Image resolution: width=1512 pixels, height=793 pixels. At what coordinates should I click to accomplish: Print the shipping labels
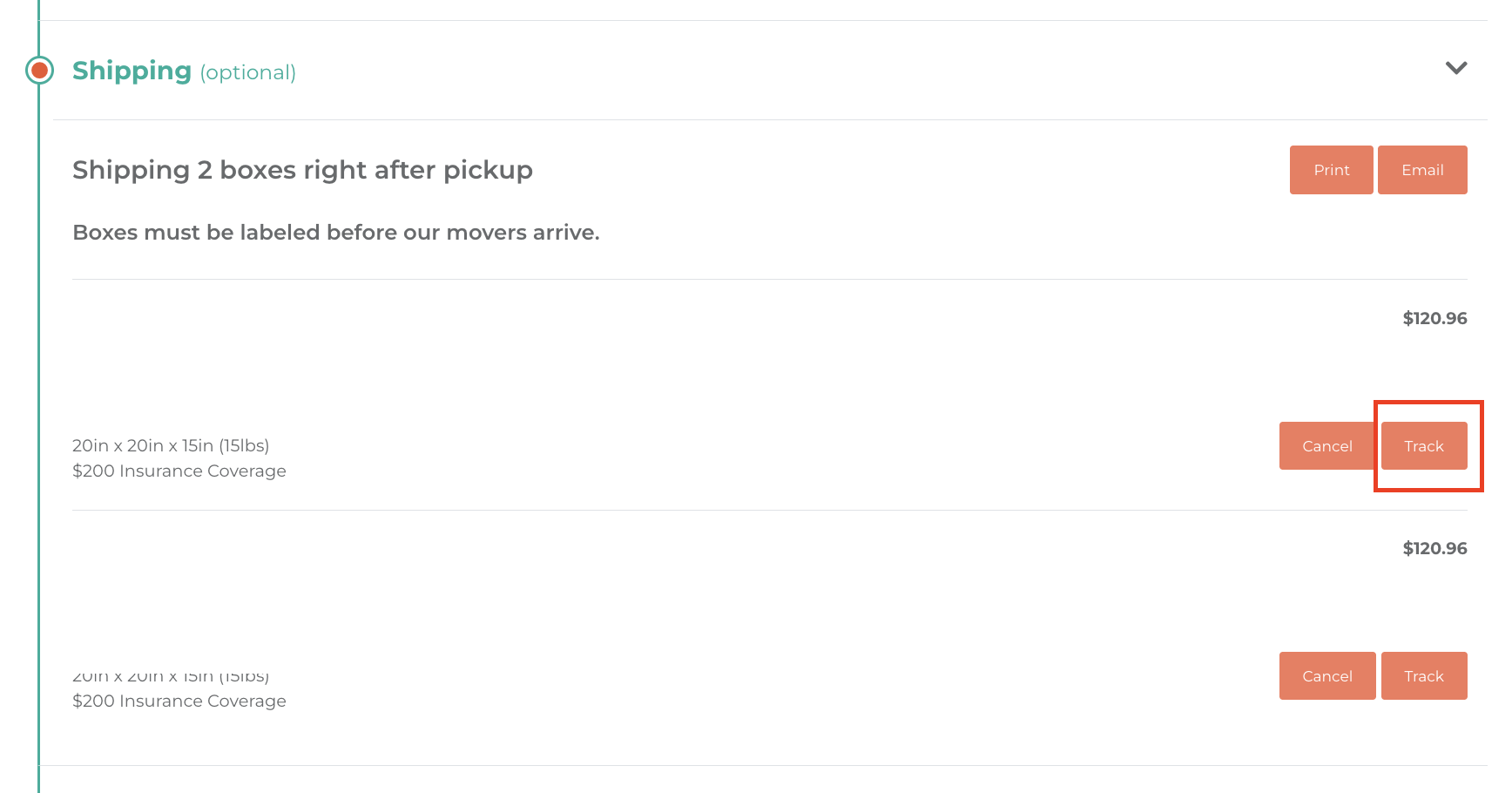tap(1331, 170)
